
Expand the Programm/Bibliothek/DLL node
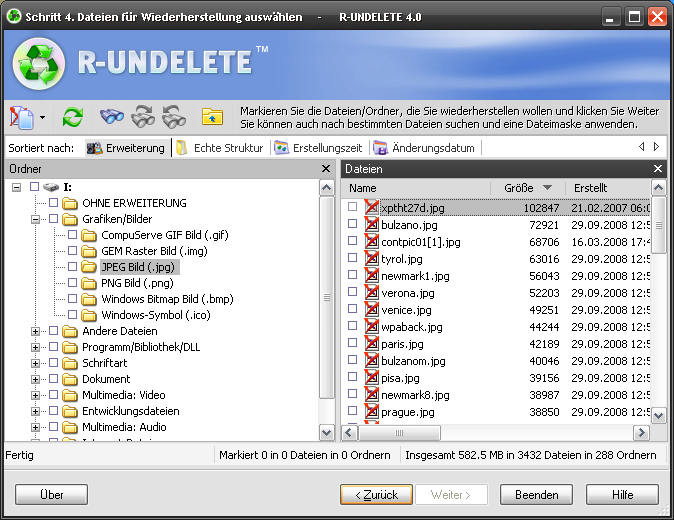(35, 347)
